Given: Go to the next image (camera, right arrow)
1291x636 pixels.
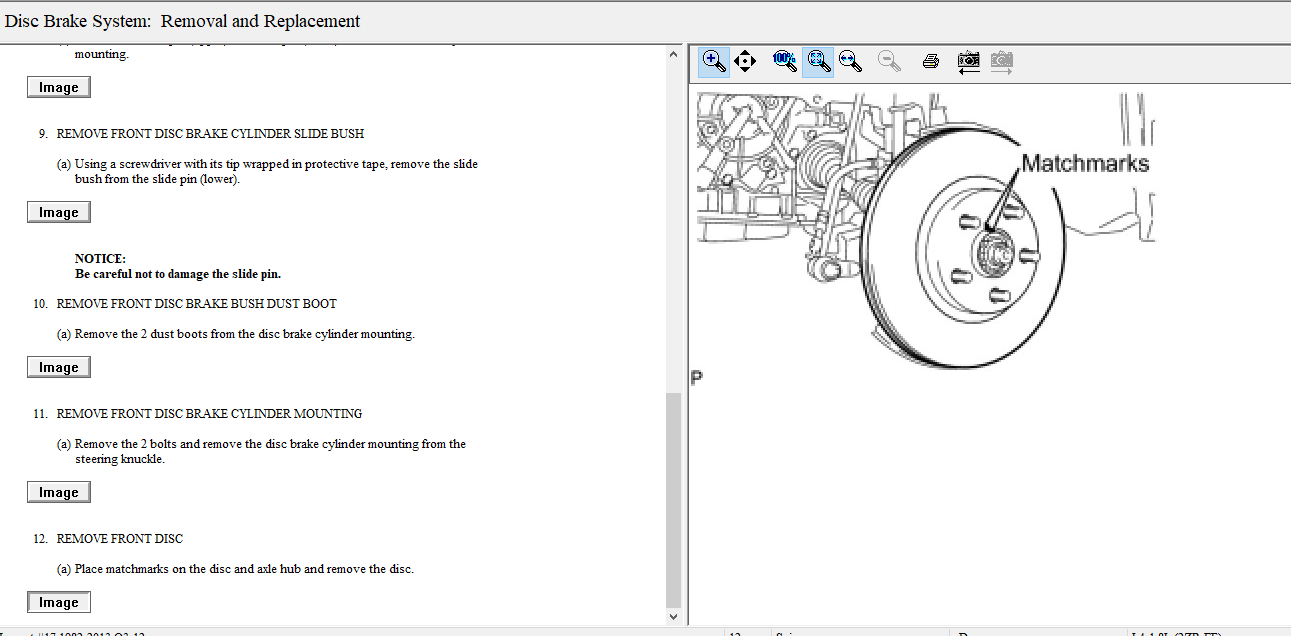Looking at the screenshot, I should click(x=1002, y=61).
